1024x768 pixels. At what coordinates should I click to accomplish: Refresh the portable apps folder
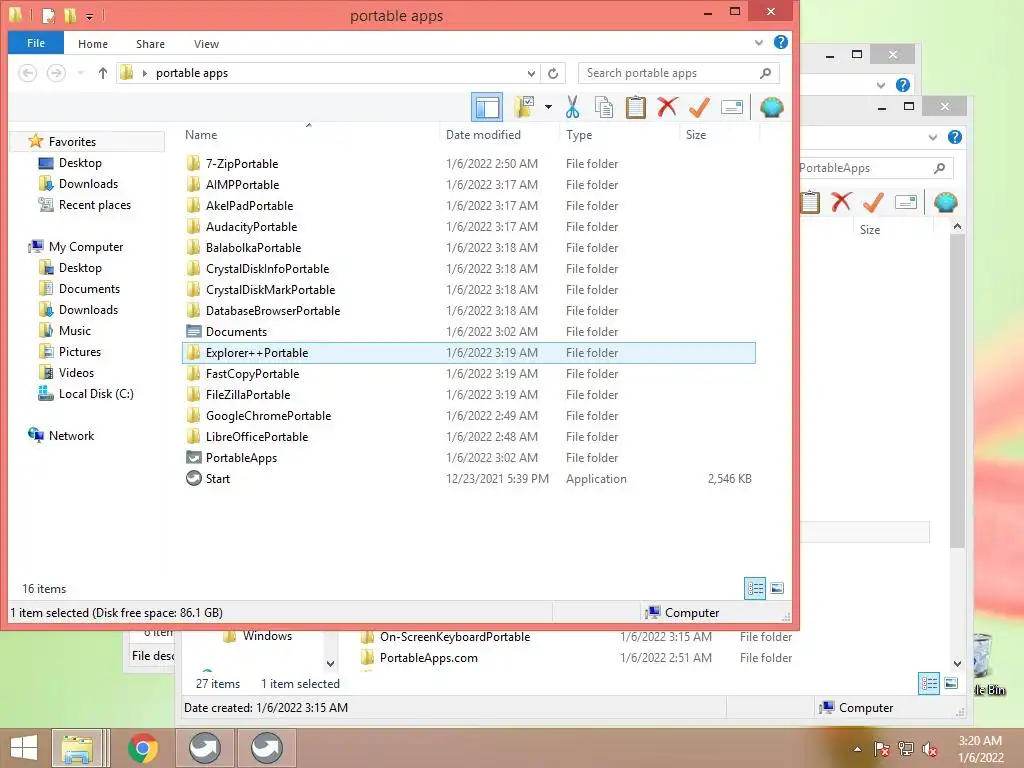tap(553, 73)
